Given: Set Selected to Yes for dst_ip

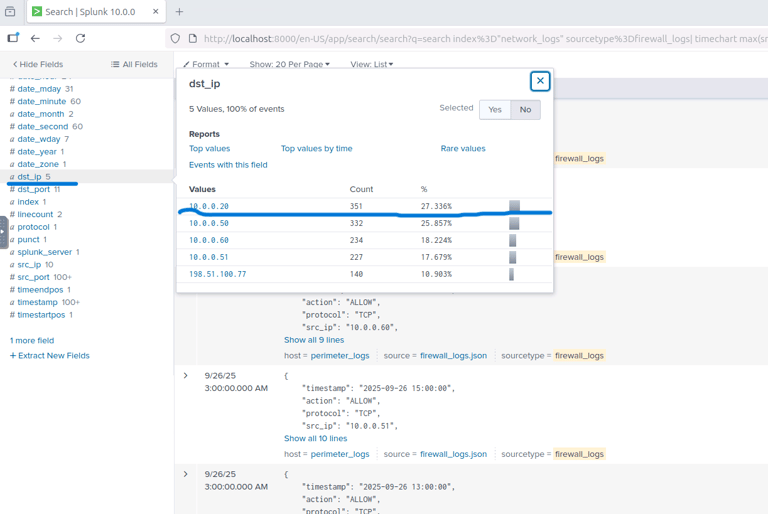Looking at the screenshot, I should [495, 110].
